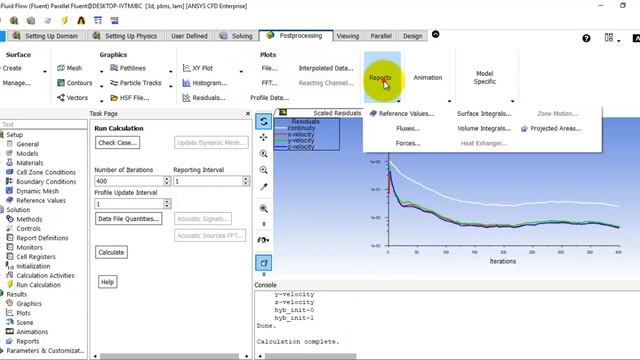
Task: Collapse the ribbon with arrow icon
Action: [436, 34]
